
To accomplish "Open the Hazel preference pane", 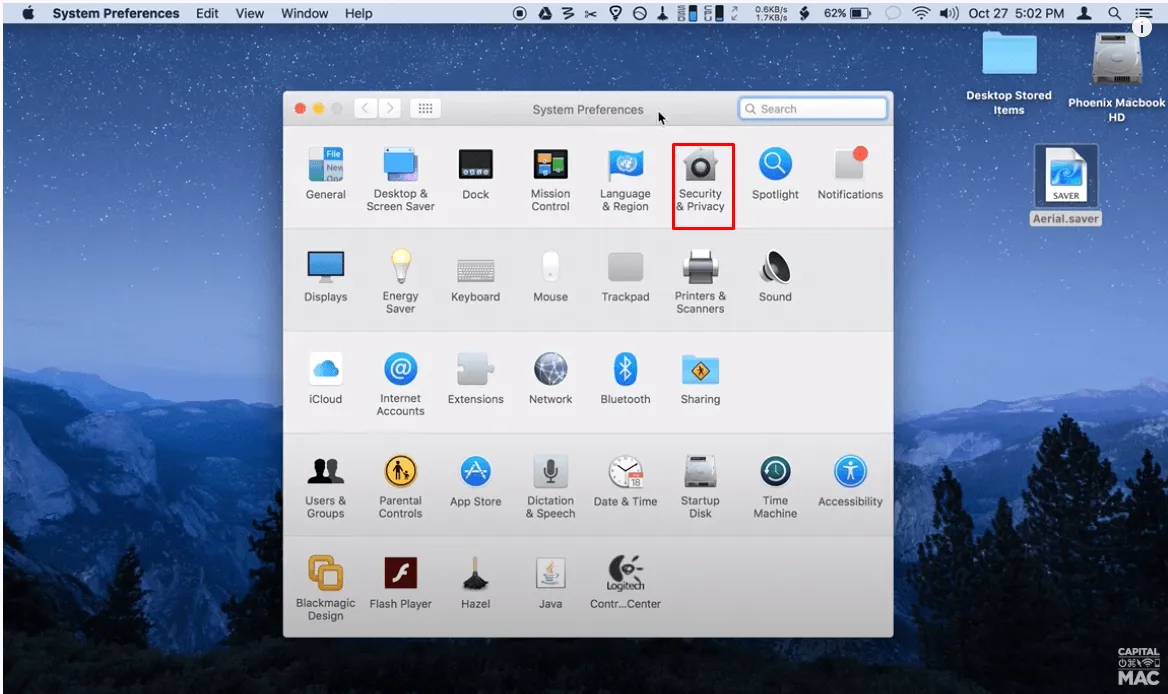I will [x=475, y=583].
